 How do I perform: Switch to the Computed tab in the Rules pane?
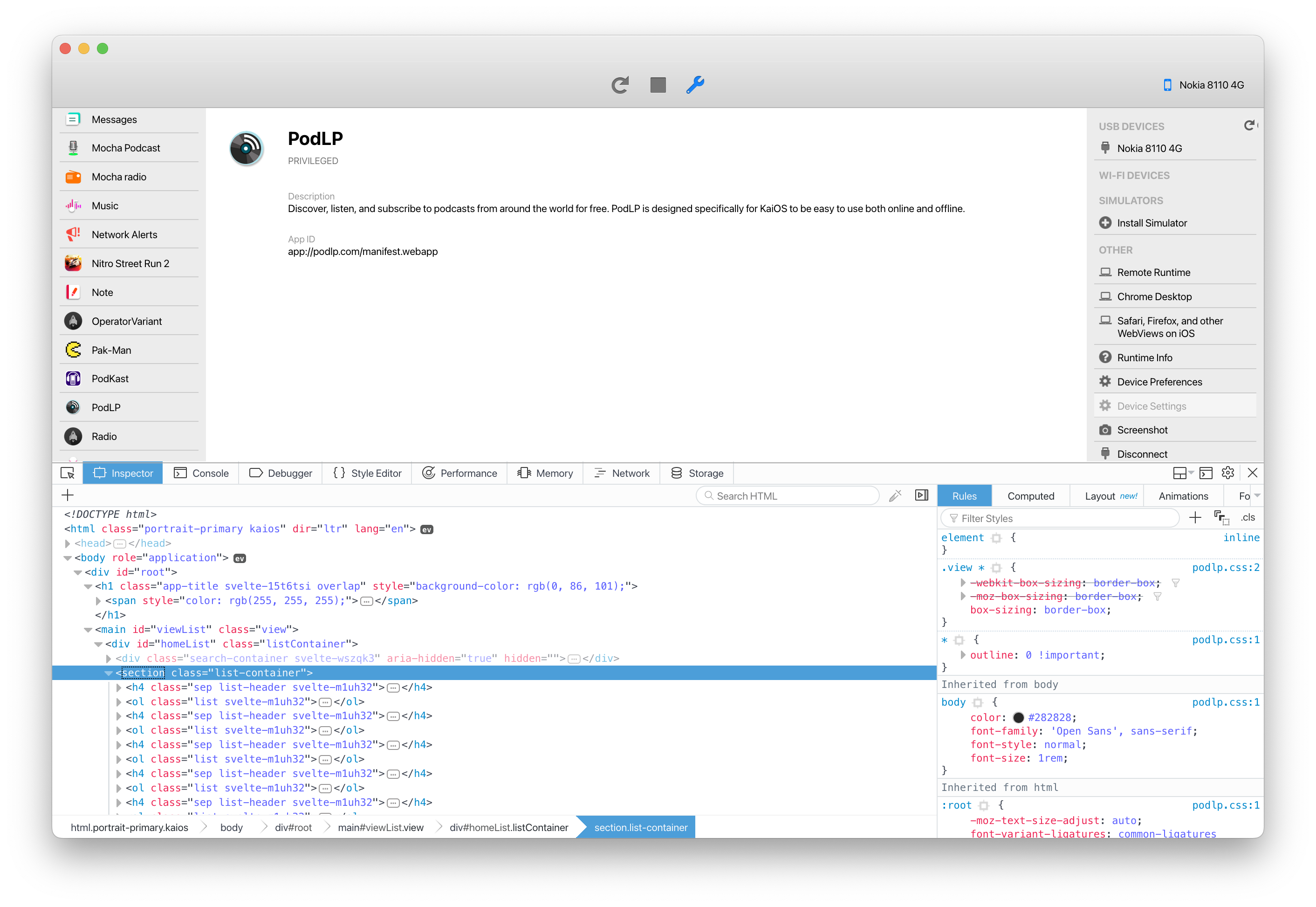tap(1031, 495)
